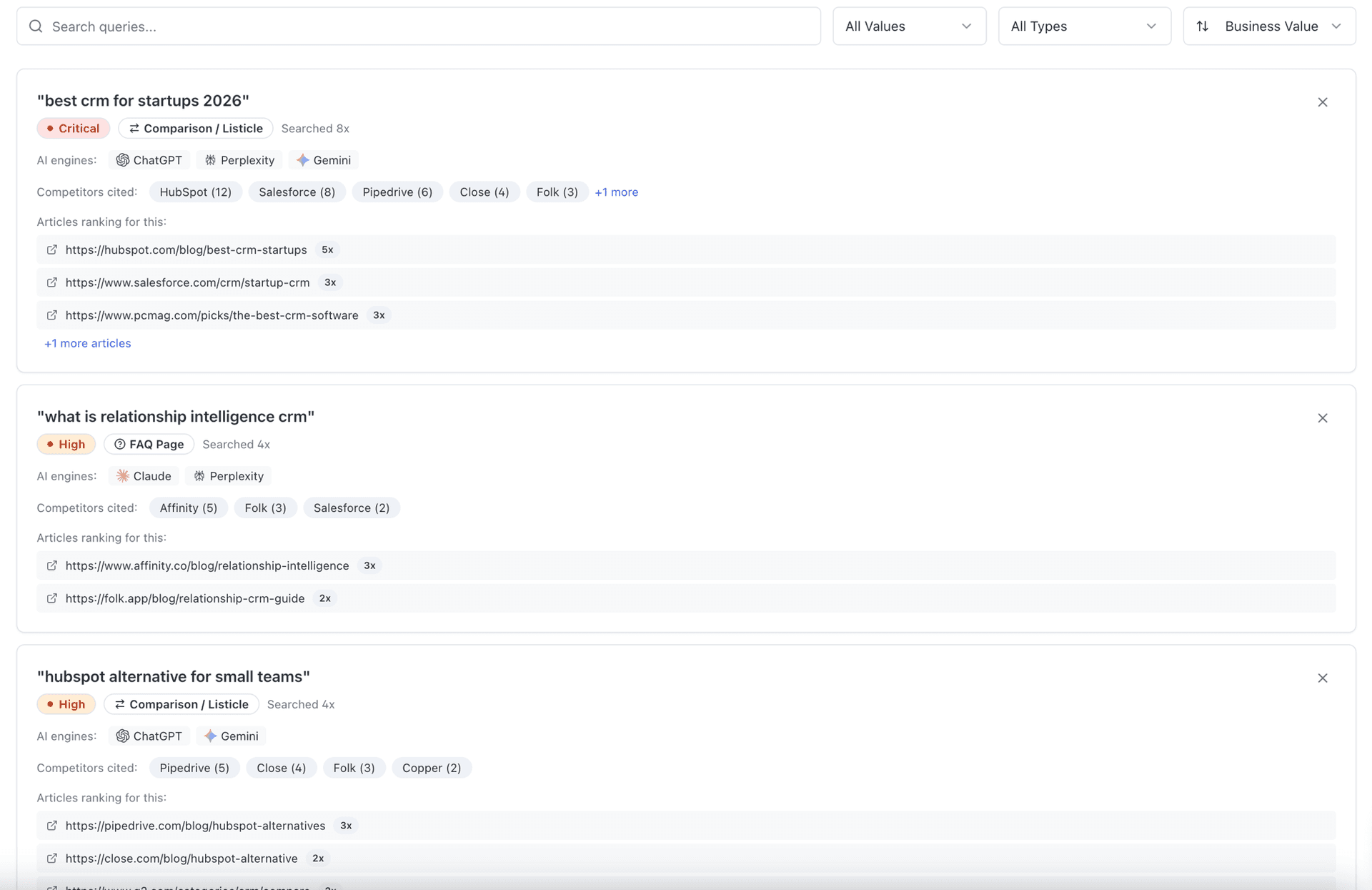
Task: Click external link icon beside pcmag article
Action: click(x=52, y=315)
